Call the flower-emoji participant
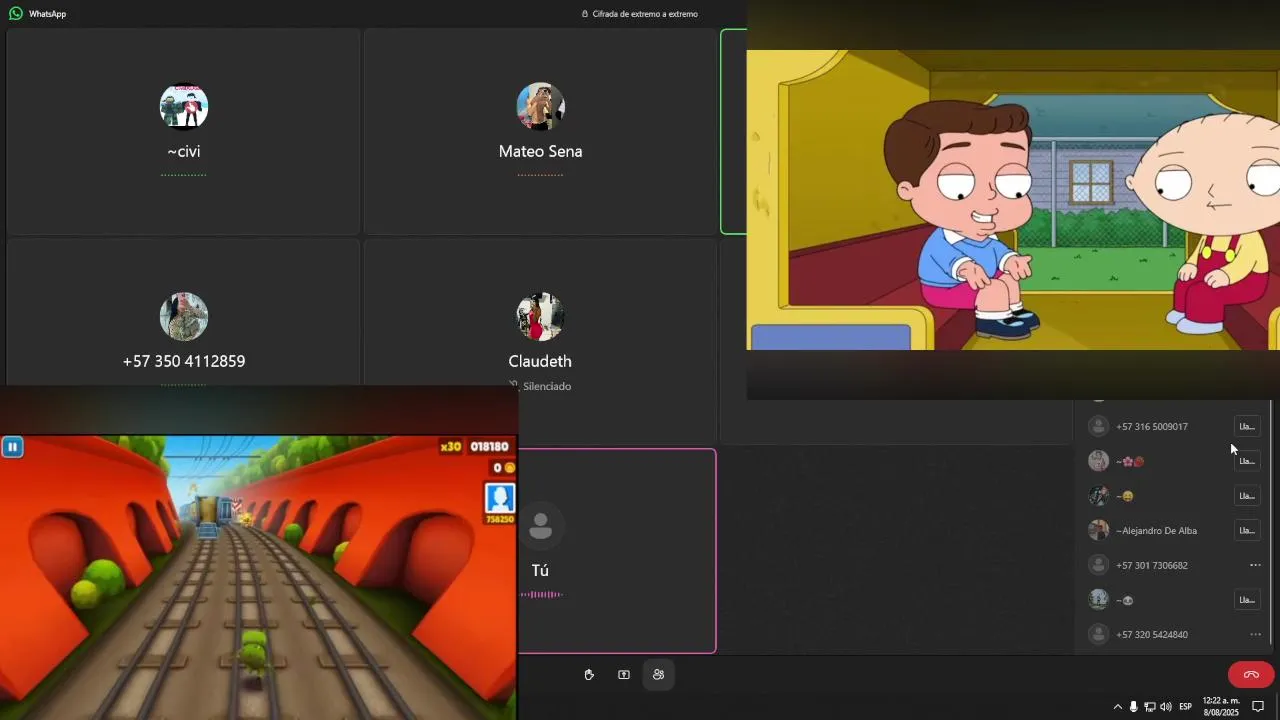This screenshot has width=1280, height=720. tap(1247, 461)
